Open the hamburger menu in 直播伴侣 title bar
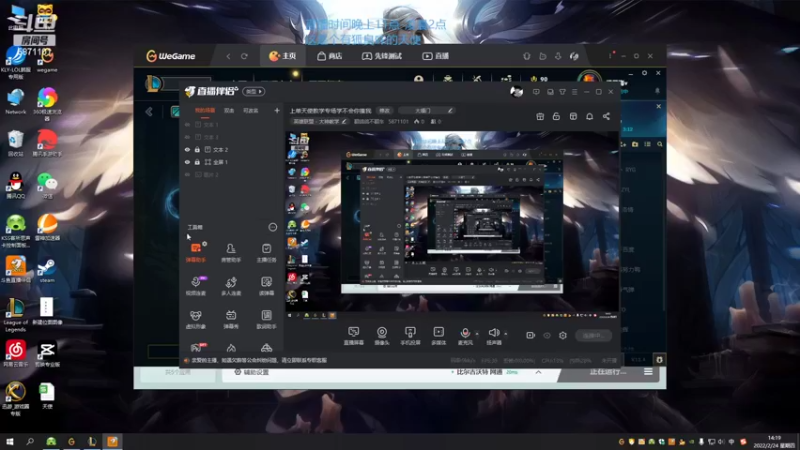This screenshot has height=450, width=800. coord(574,92)
